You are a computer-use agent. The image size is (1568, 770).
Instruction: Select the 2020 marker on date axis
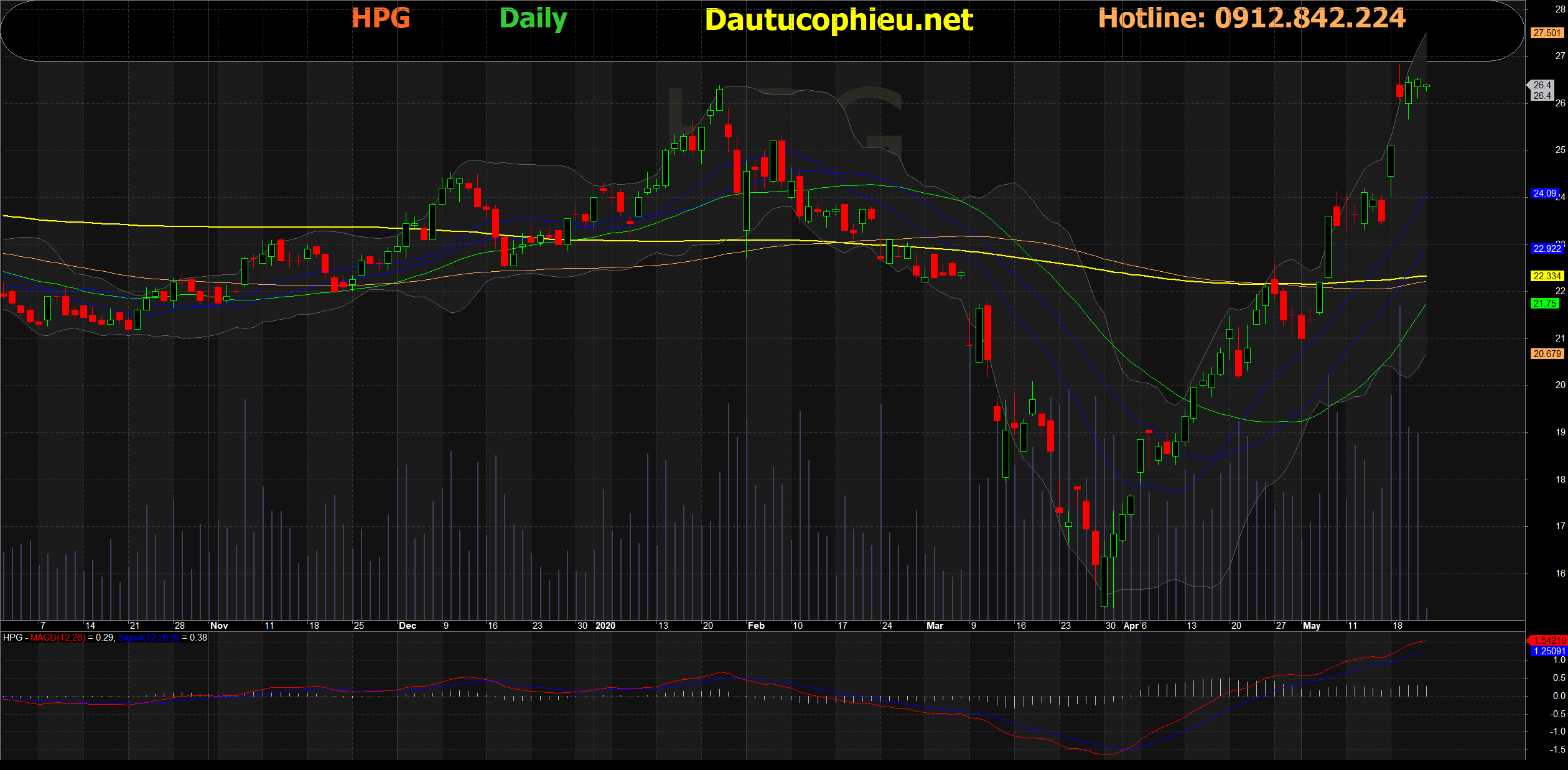(605, 626)
